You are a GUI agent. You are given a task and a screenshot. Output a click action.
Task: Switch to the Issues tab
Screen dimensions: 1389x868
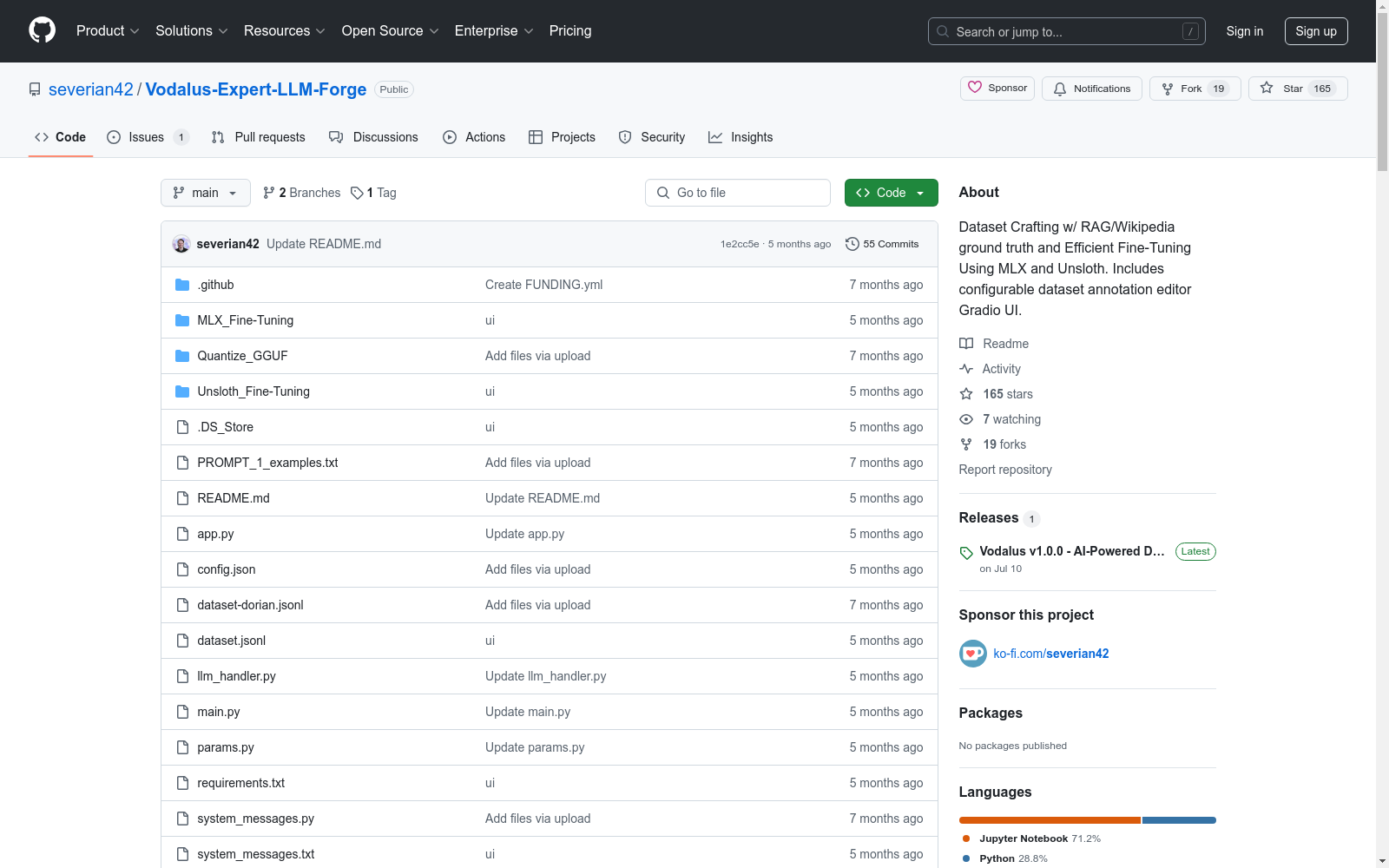(x=148, y=137)
